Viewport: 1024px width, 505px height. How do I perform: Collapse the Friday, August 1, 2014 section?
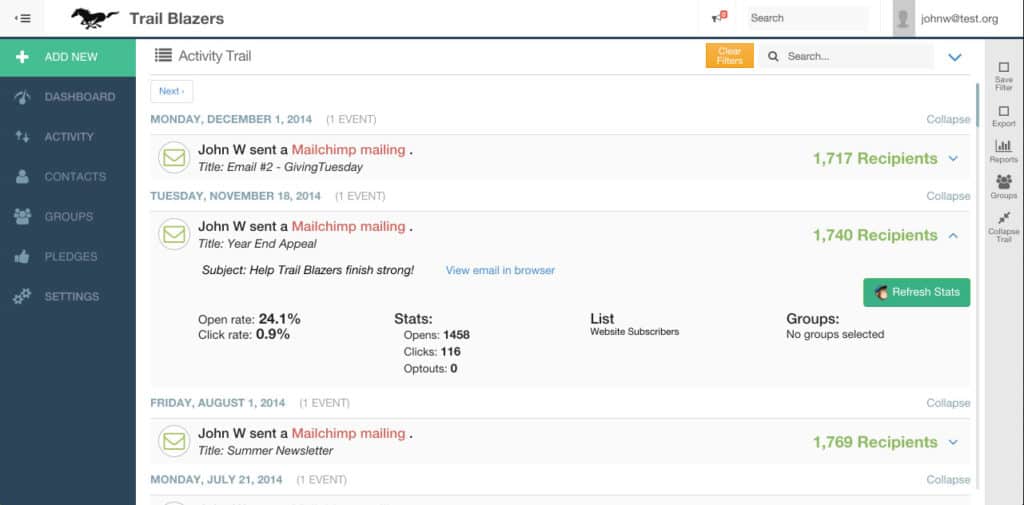948,403
